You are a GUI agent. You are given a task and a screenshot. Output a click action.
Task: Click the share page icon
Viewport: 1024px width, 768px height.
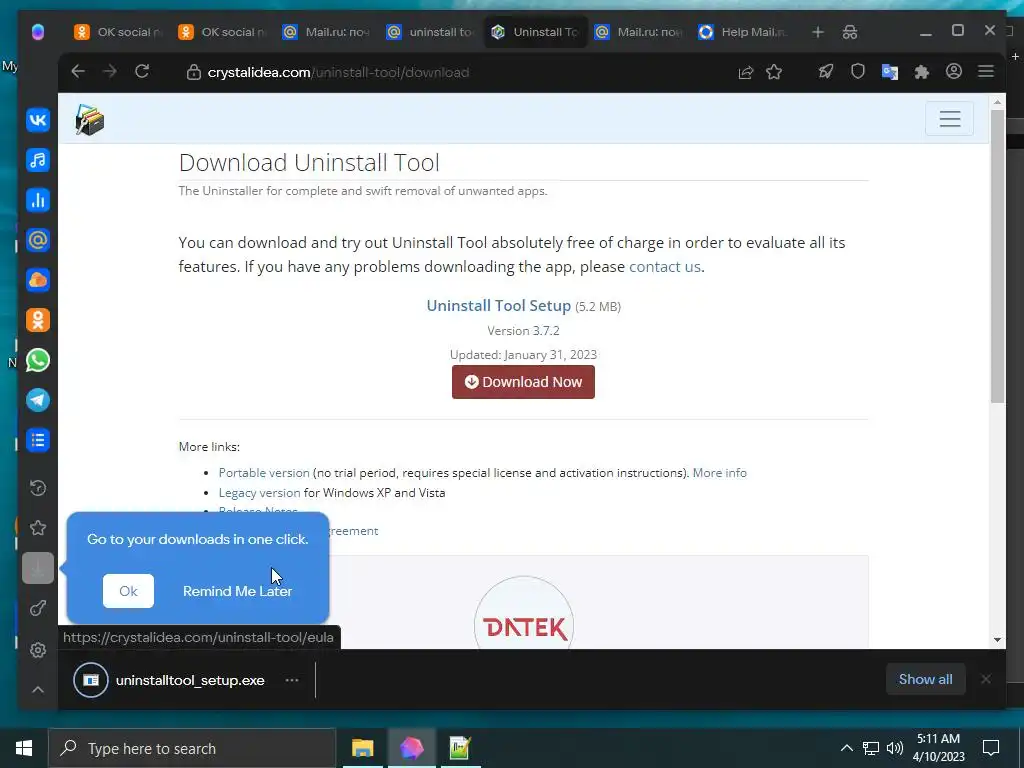745,72
